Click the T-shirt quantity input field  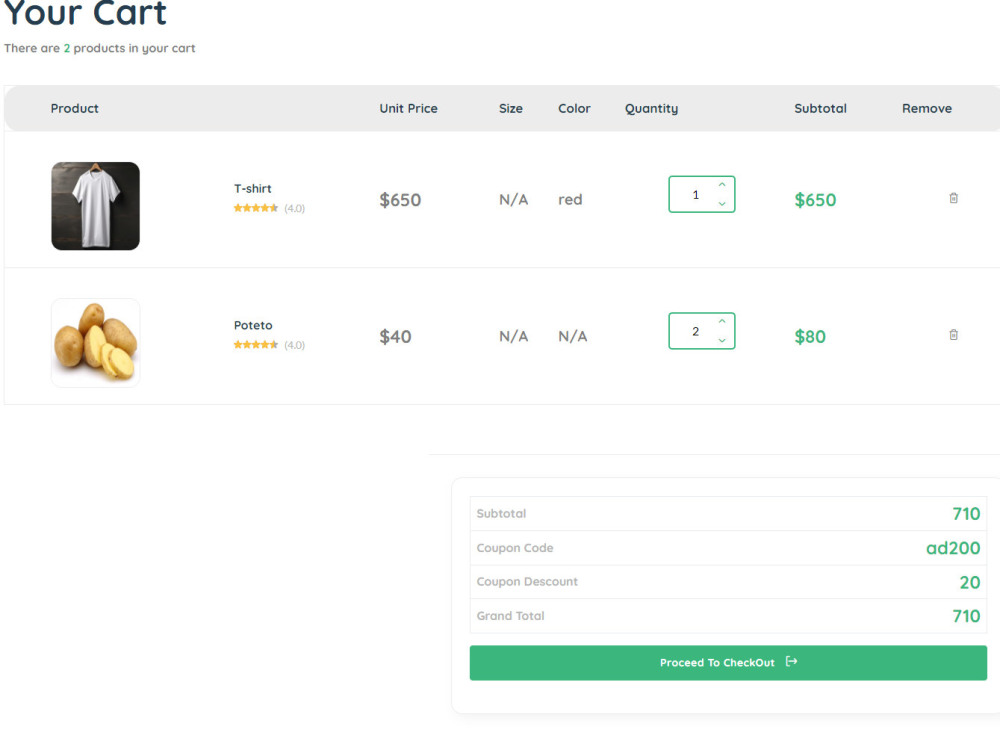pos(702,195)
